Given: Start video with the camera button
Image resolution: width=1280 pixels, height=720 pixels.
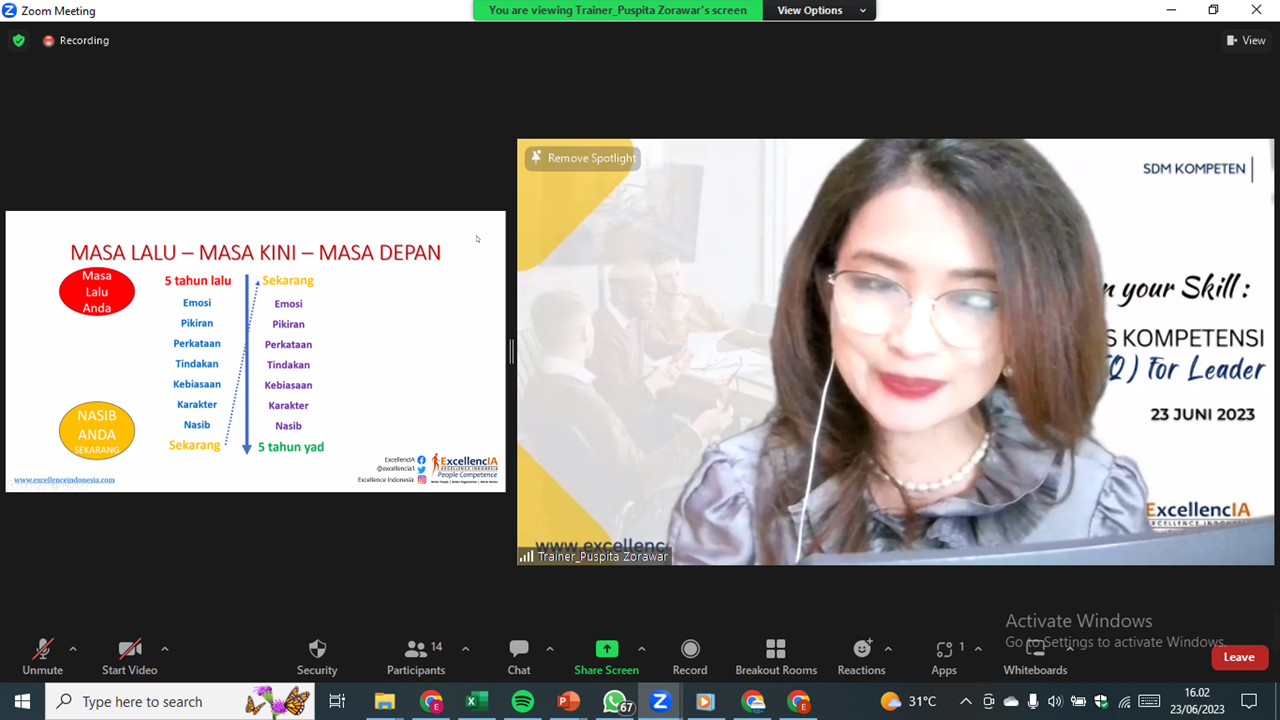Looking at the screenshot, I should tap(129, 656).
